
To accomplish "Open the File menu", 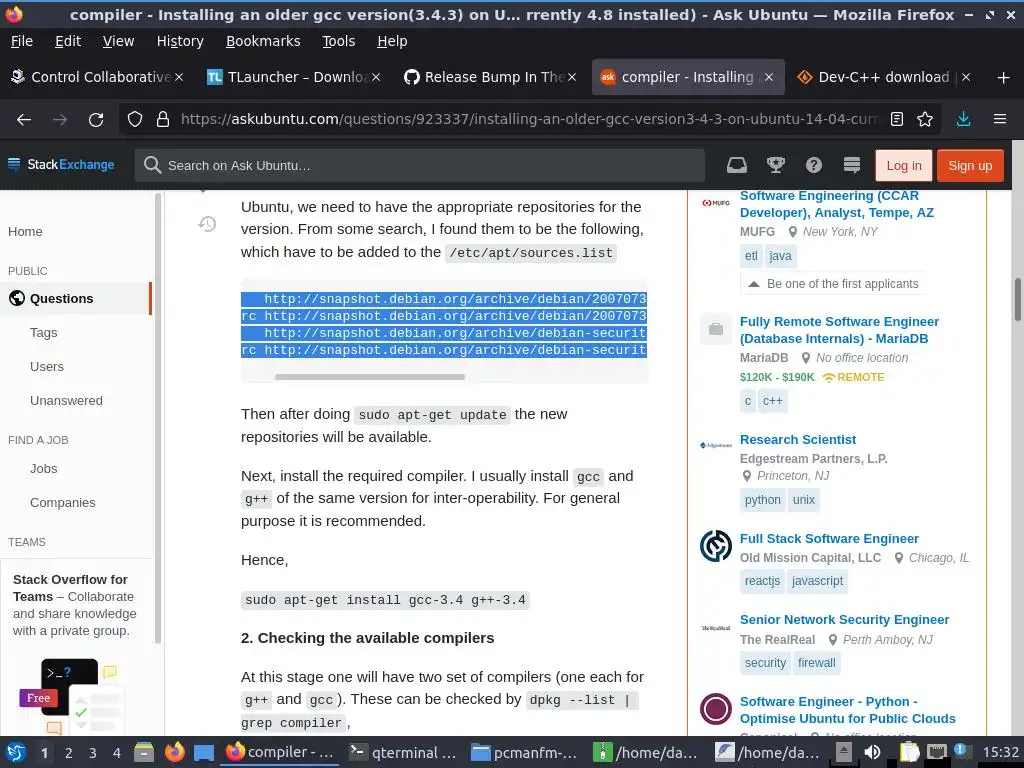I will (22, 41).
